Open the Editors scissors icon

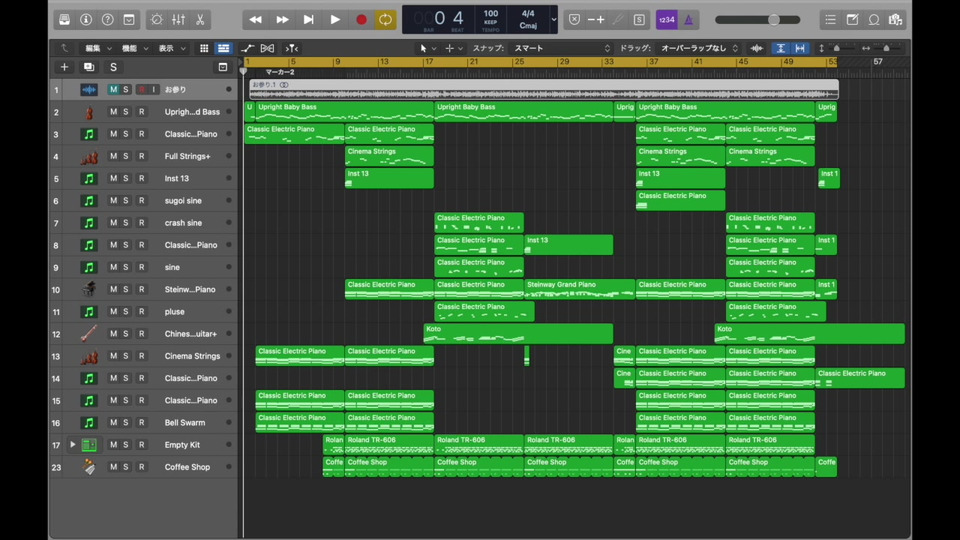200,20
